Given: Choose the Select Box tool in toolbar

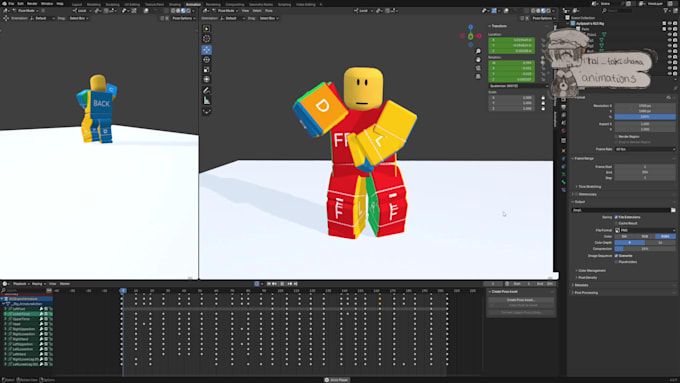Looking at the screenshot, I should tap(206, 29).
